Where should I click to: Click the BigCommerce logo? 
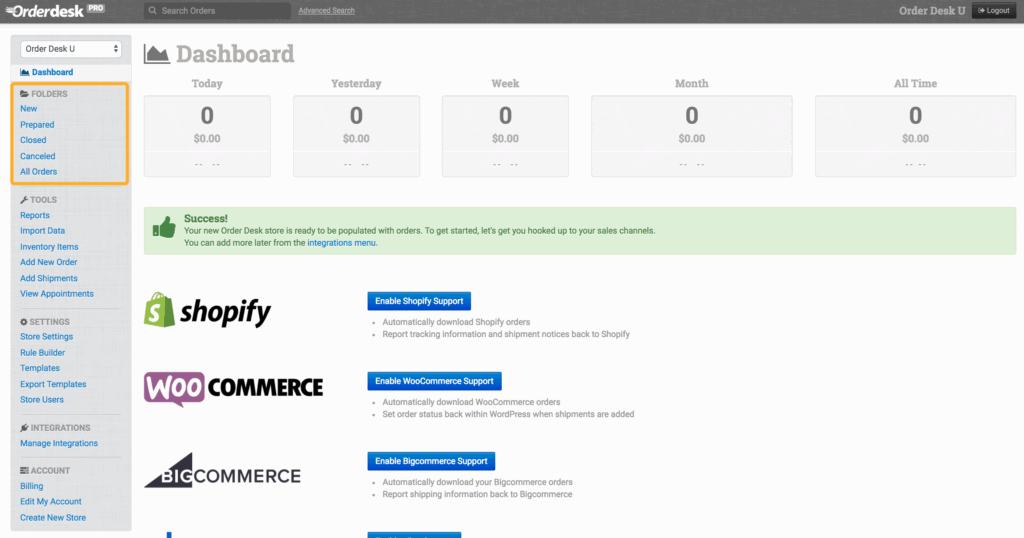222,470
